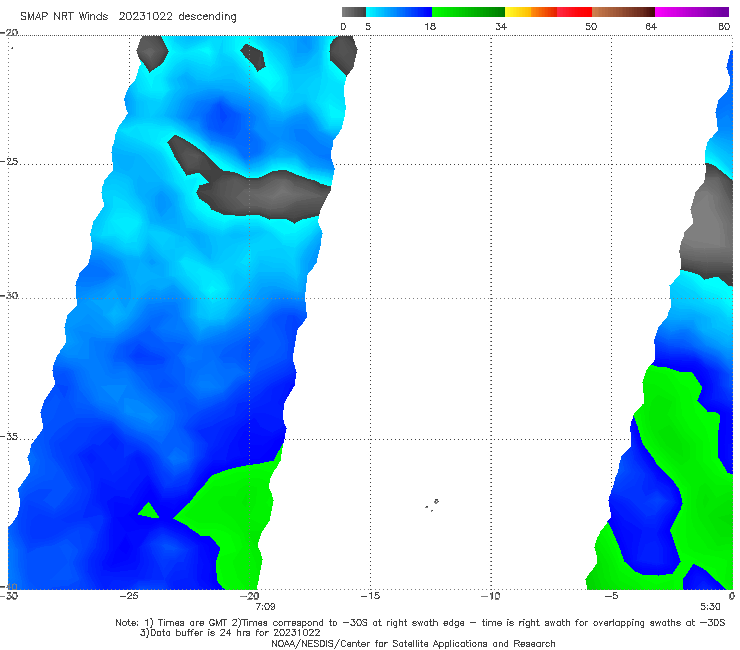The width and height of the screenshot is (740, 650).
Task: Click the magenta segment of the color bar
Action: pyautogui.click(x=692, y=12)
